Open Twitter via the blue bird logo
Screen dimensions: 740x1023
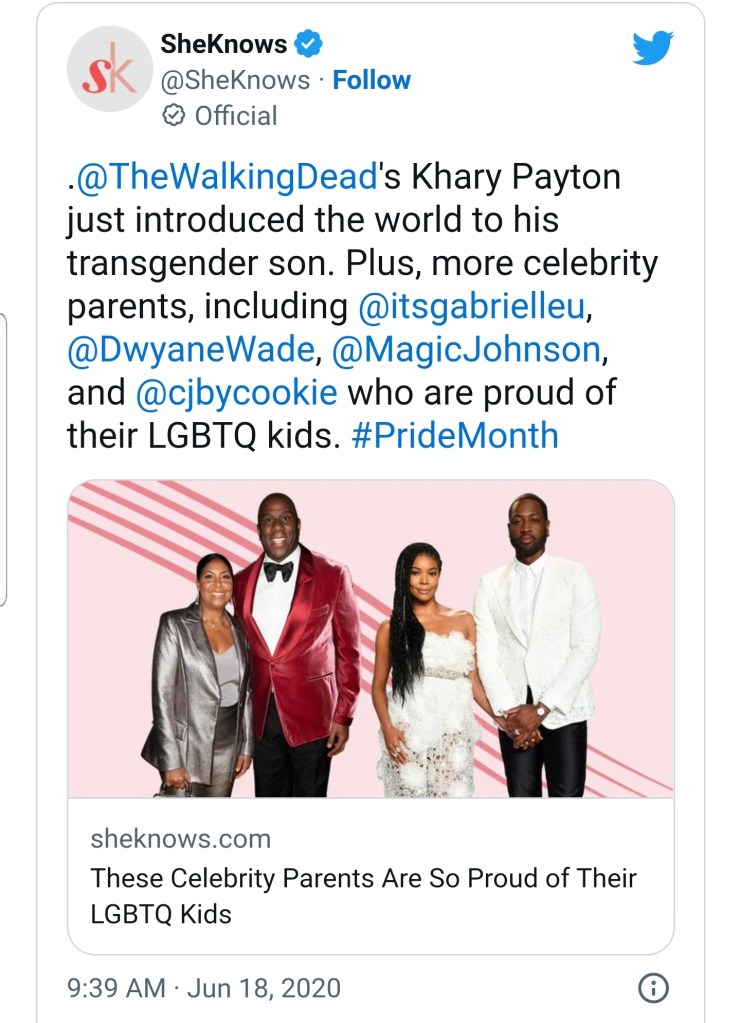(x=652, y=47)
